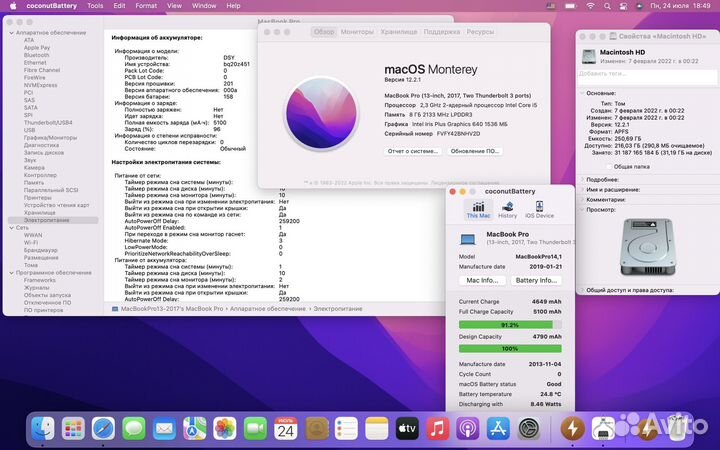
Task: Click the 91.2% charge capacity bar
Action: point(510,325)
